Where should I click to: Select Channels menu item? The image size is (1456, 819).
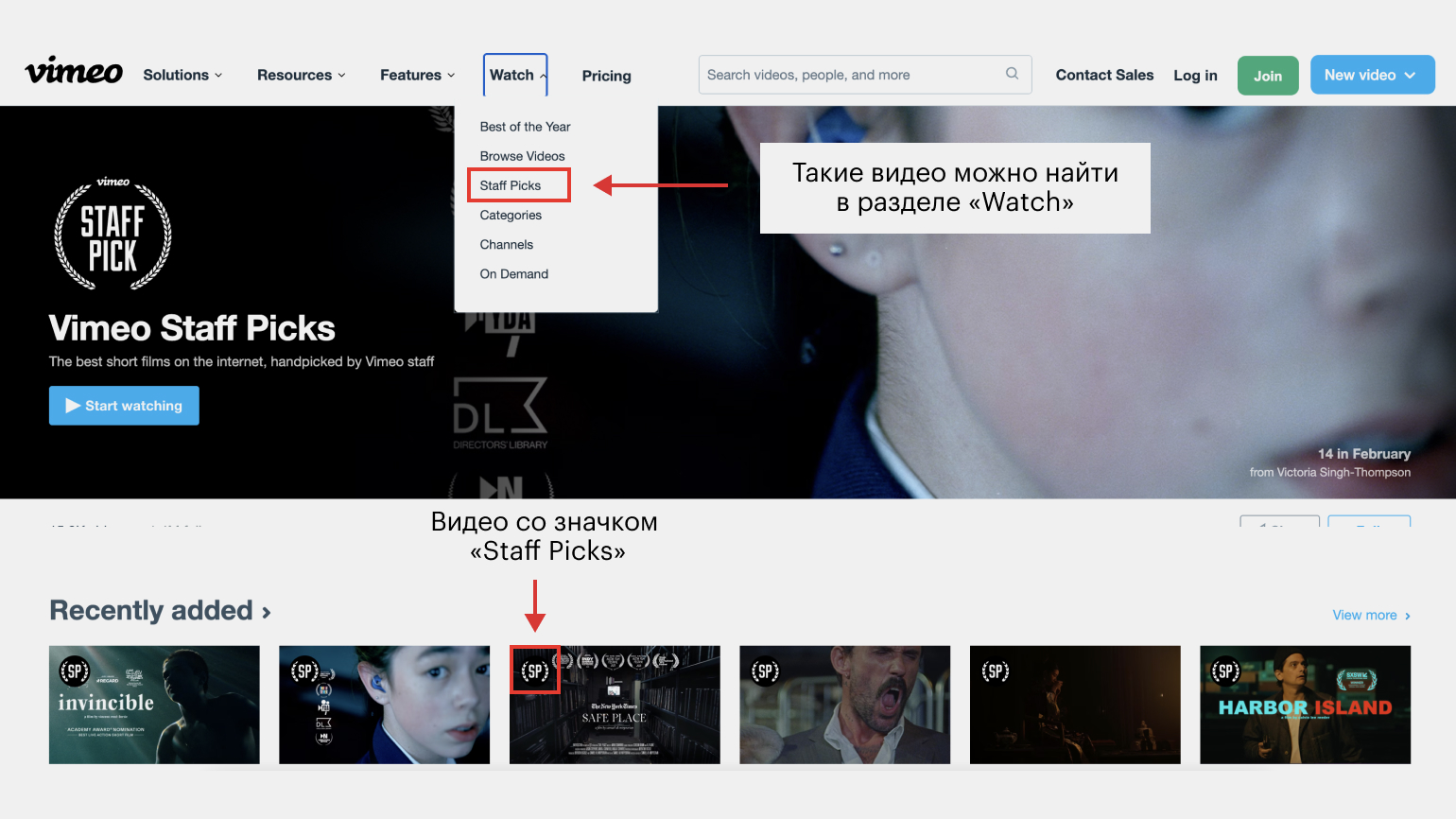click(507, 244)
